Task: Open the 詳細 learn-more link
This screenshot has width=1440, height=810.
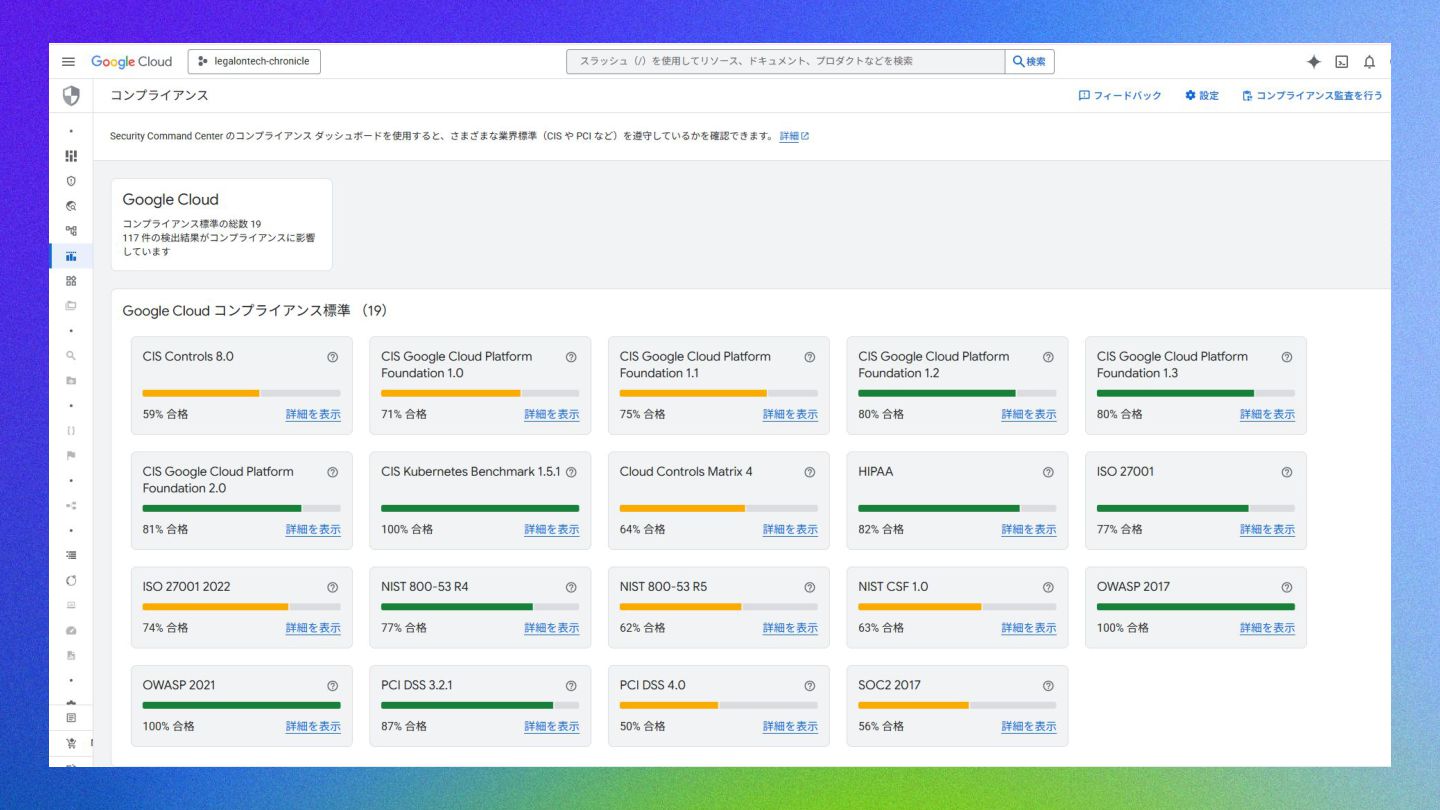Action: tap(794, 136)
